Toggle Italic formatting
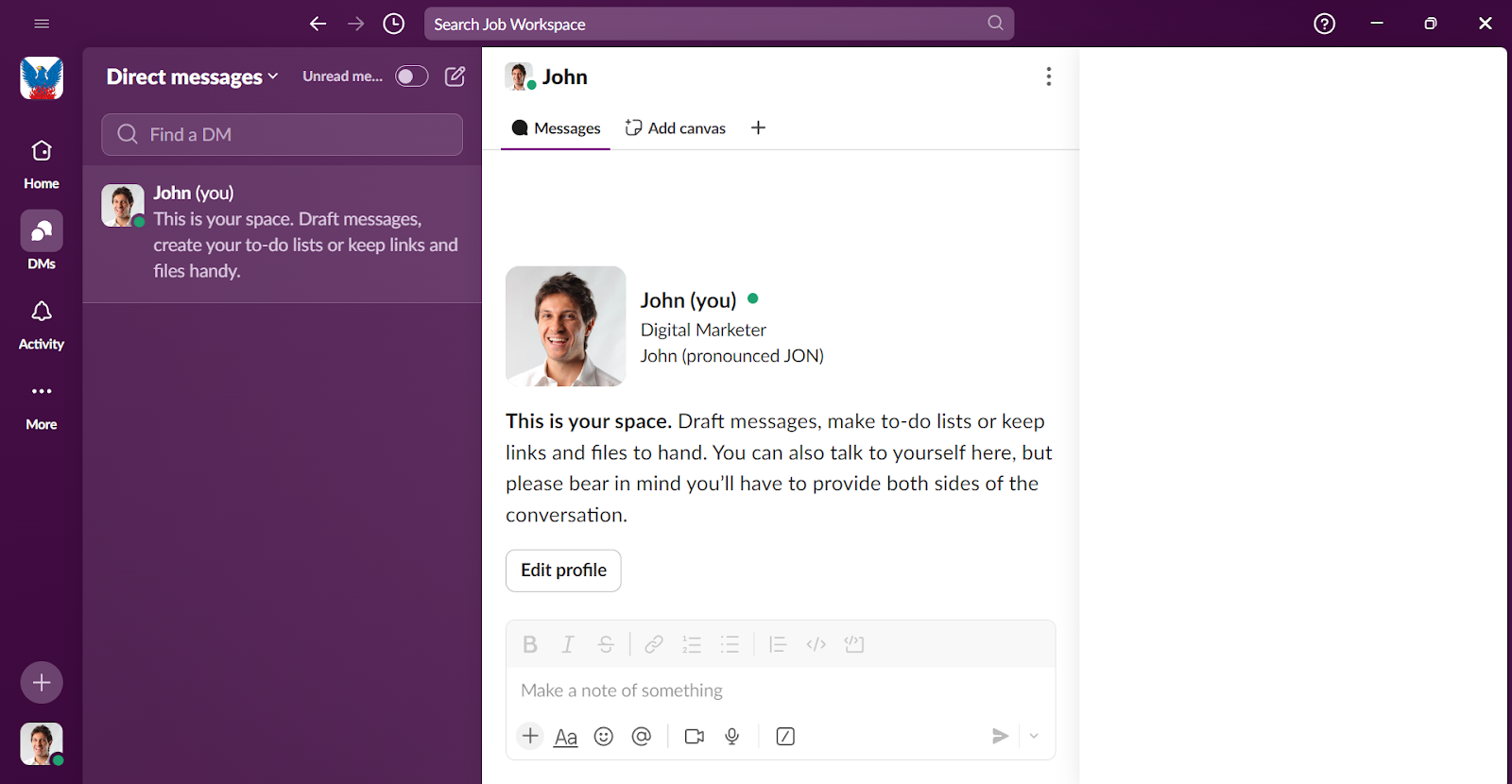The width and height of the screenshot is (1512, 784). tap(568, 644)
